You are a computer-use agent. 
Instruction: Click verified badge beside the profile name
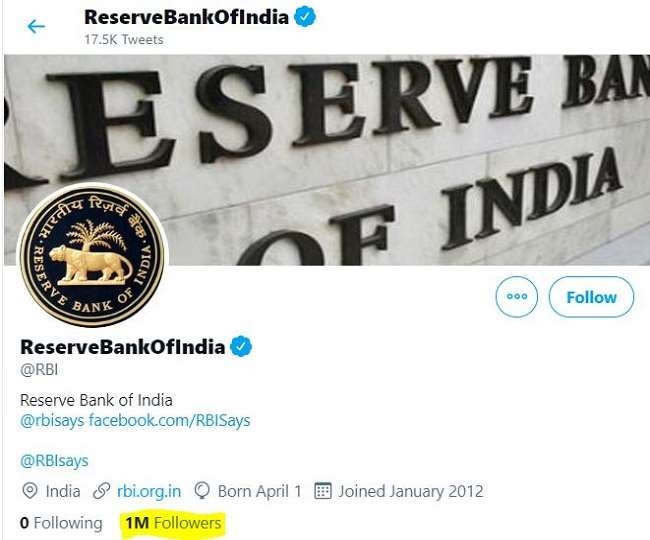(x=241, y=346)
